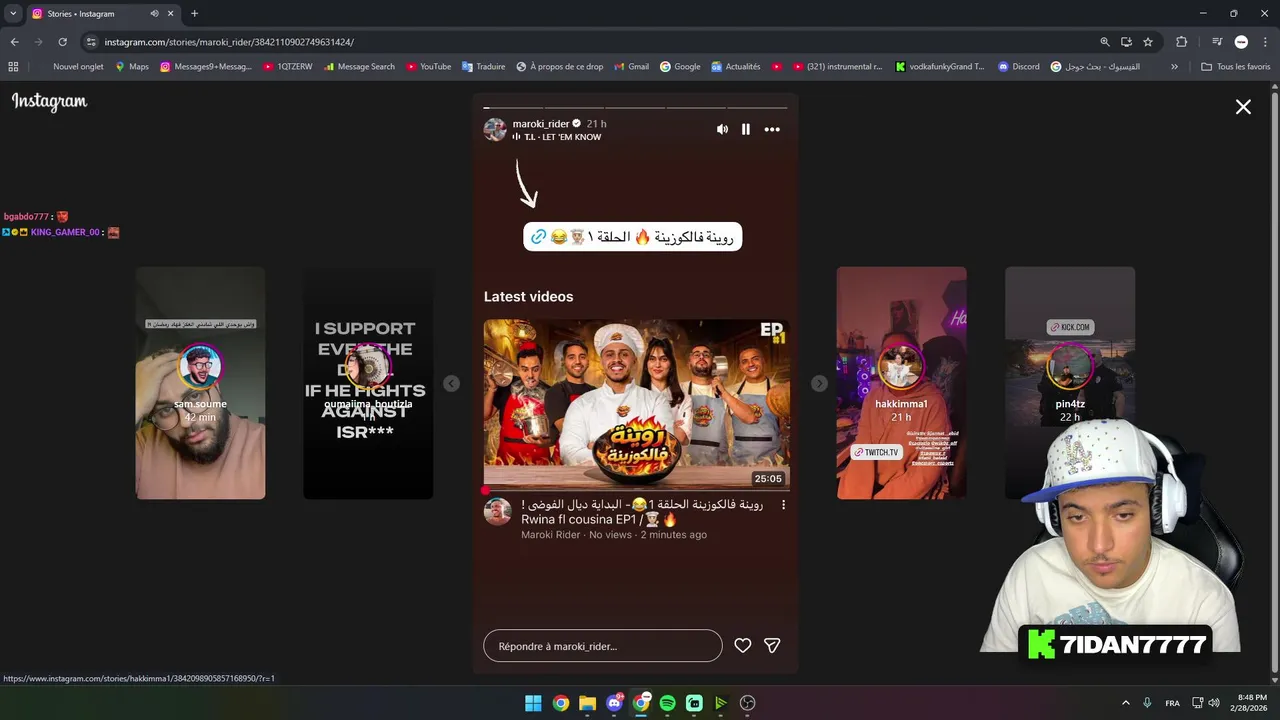The height and width of the screenshot is (720, 1280).
Task: Click maroki_rider username in story header
Action: tap(541, 124)
